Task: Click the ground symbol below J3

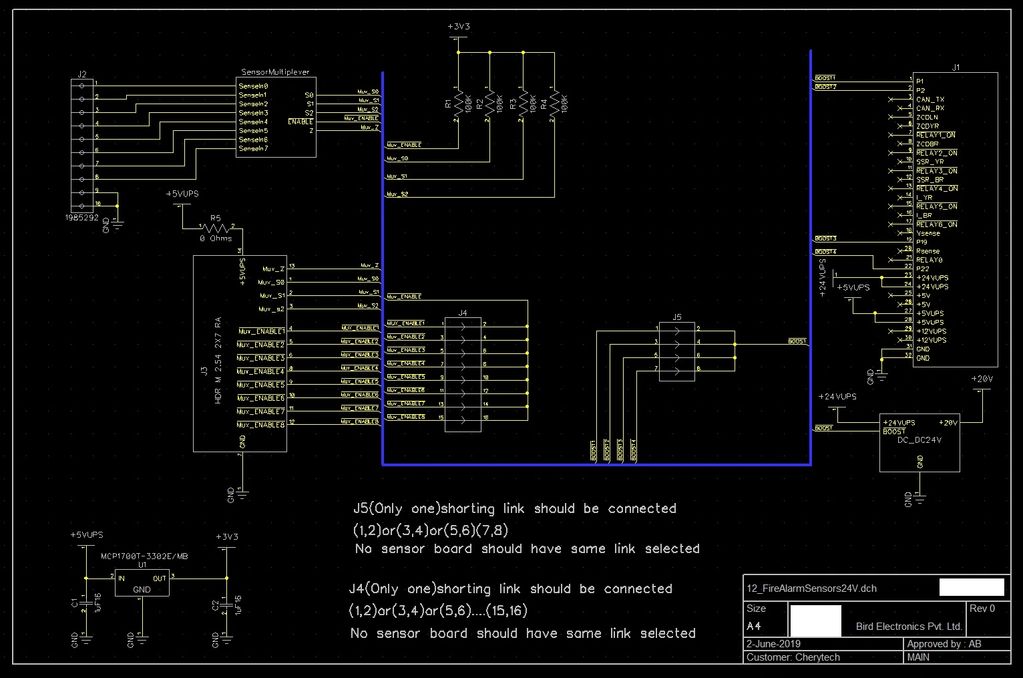Action: coord(241,494)
